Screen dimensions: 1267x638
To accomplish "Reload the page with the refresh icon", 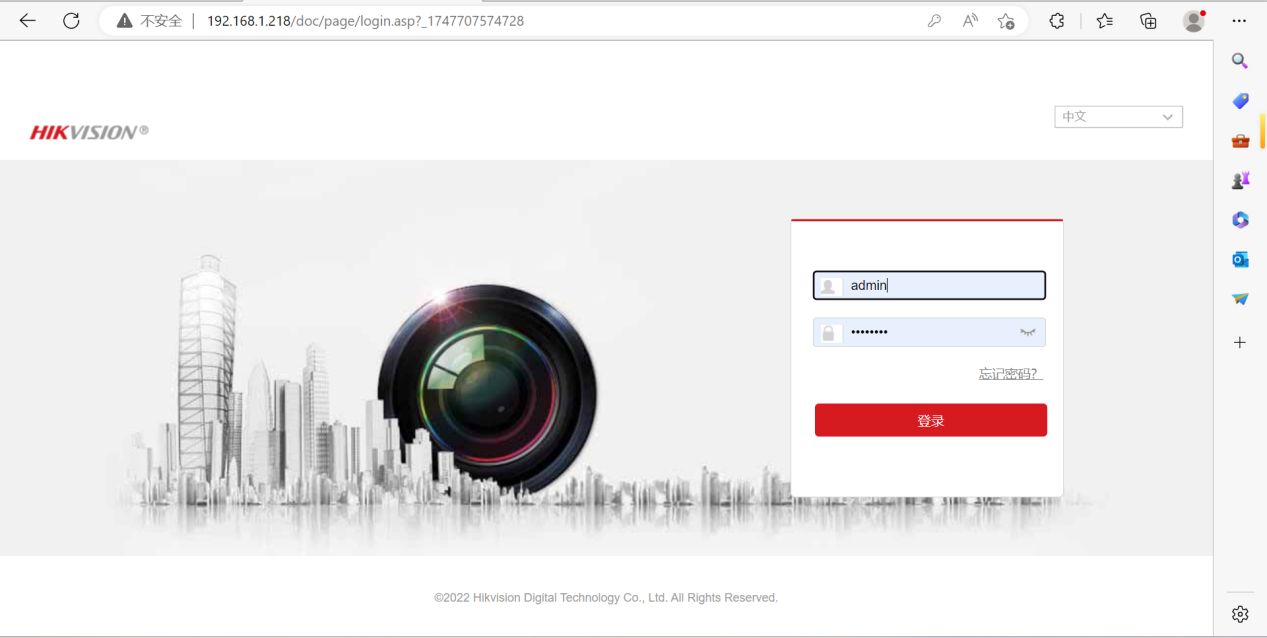I will (71, 21).
